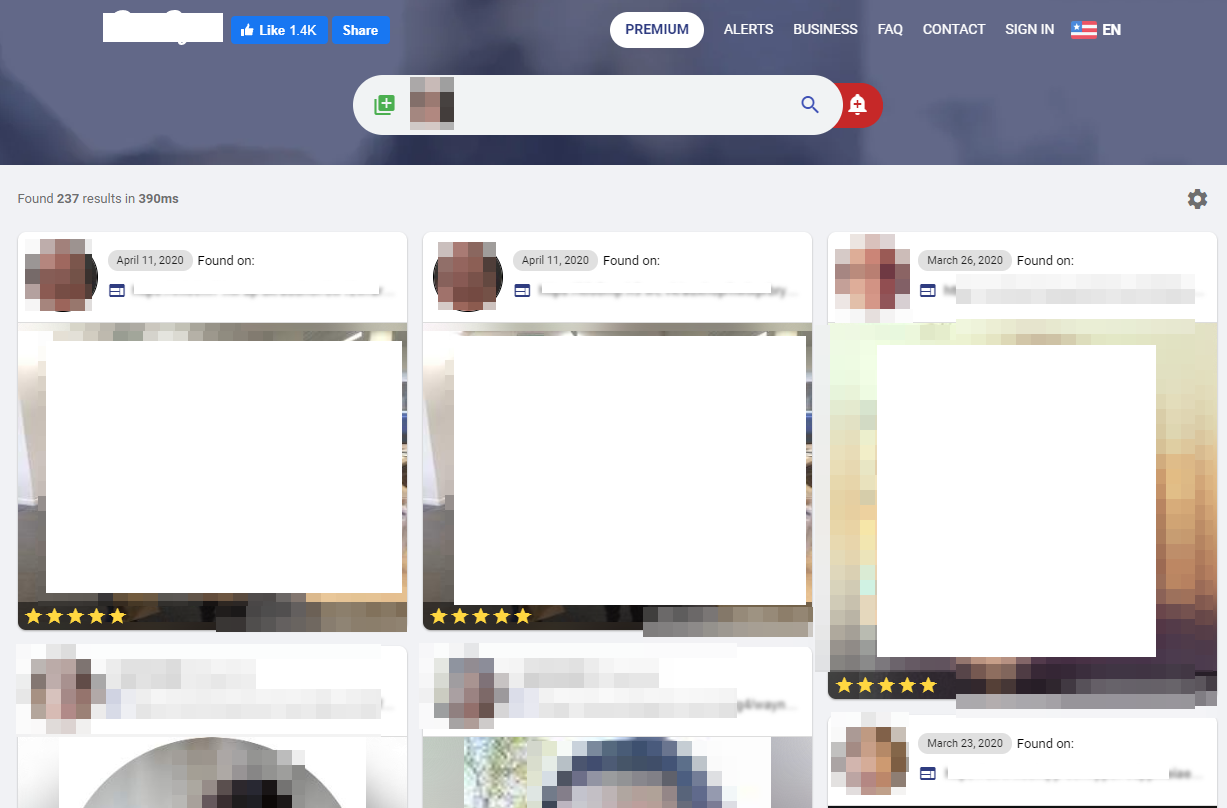Click the Facebook Like 1.4K button

[279, 30]
